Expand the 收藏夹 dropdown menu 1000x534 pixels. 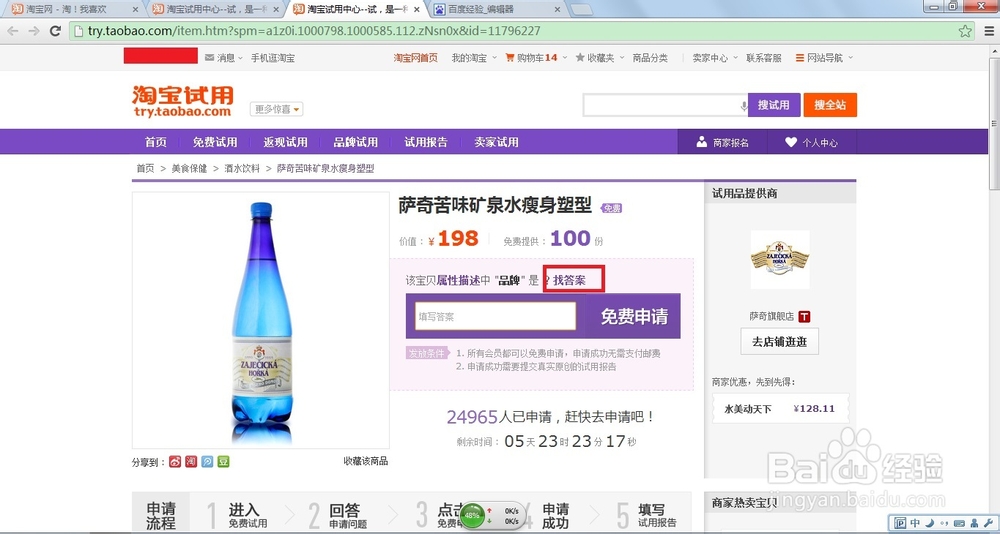coord(600,57)
